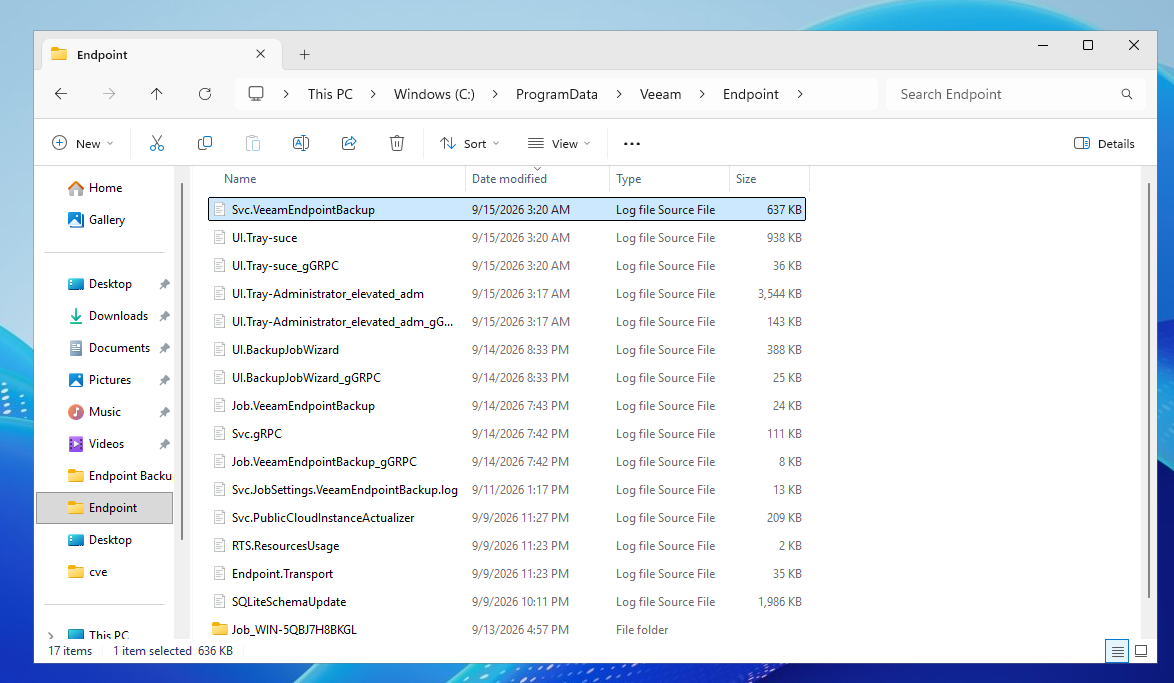Screen dimensions: 1174x683
Task: Click the file list vertical scrollbar
Action: pyautogui.click(x=1149, y=389)
